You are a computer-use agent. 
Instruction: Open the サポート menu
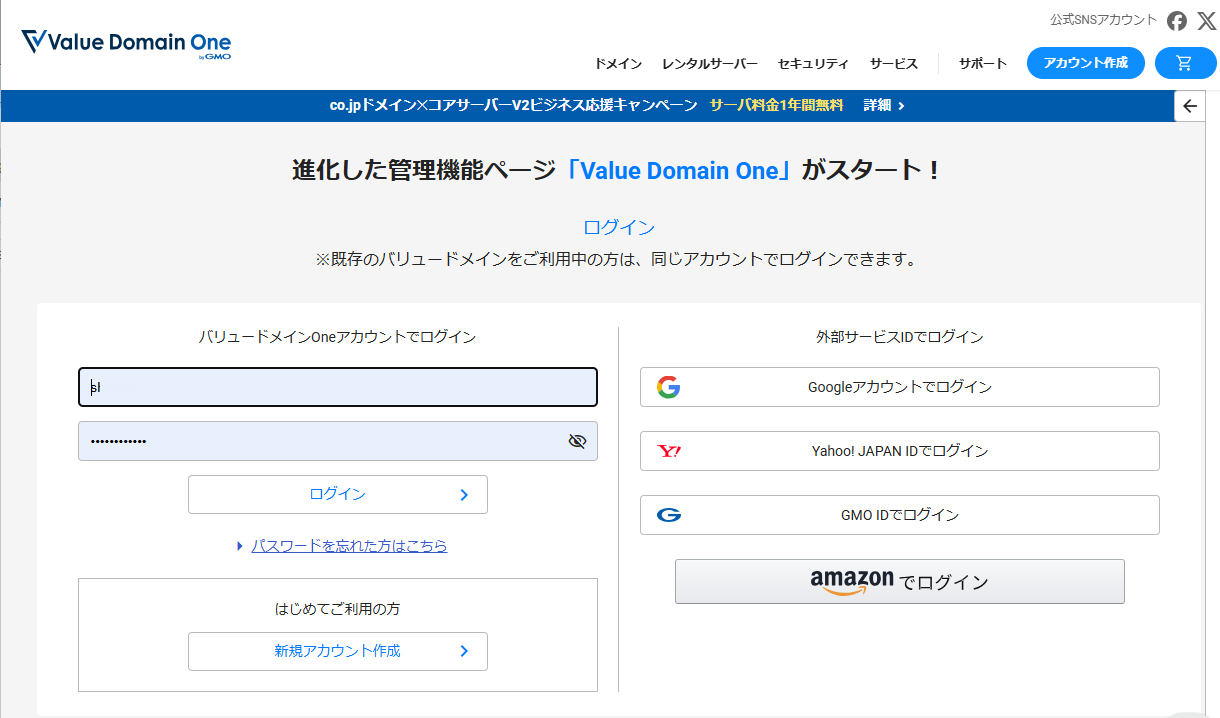[983, 63]
